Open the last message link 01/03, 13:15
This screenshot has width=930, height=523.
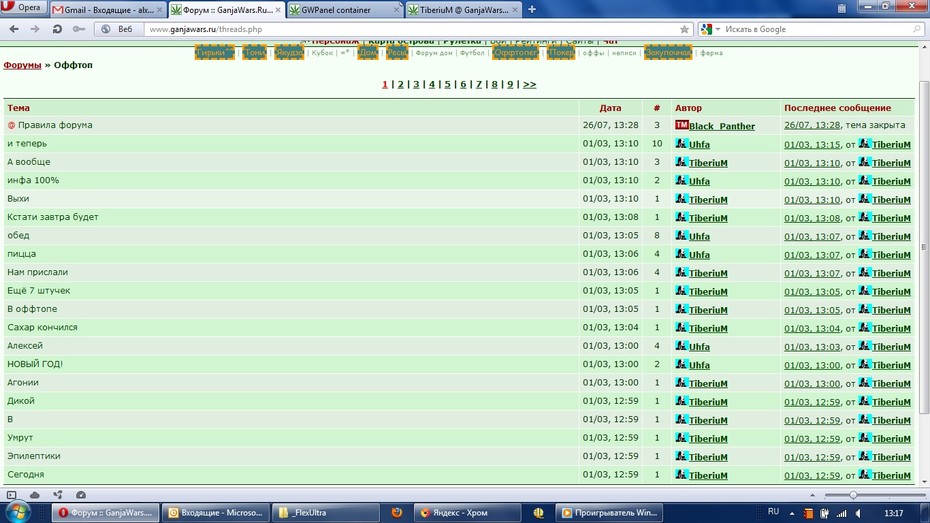click(812, 144)
